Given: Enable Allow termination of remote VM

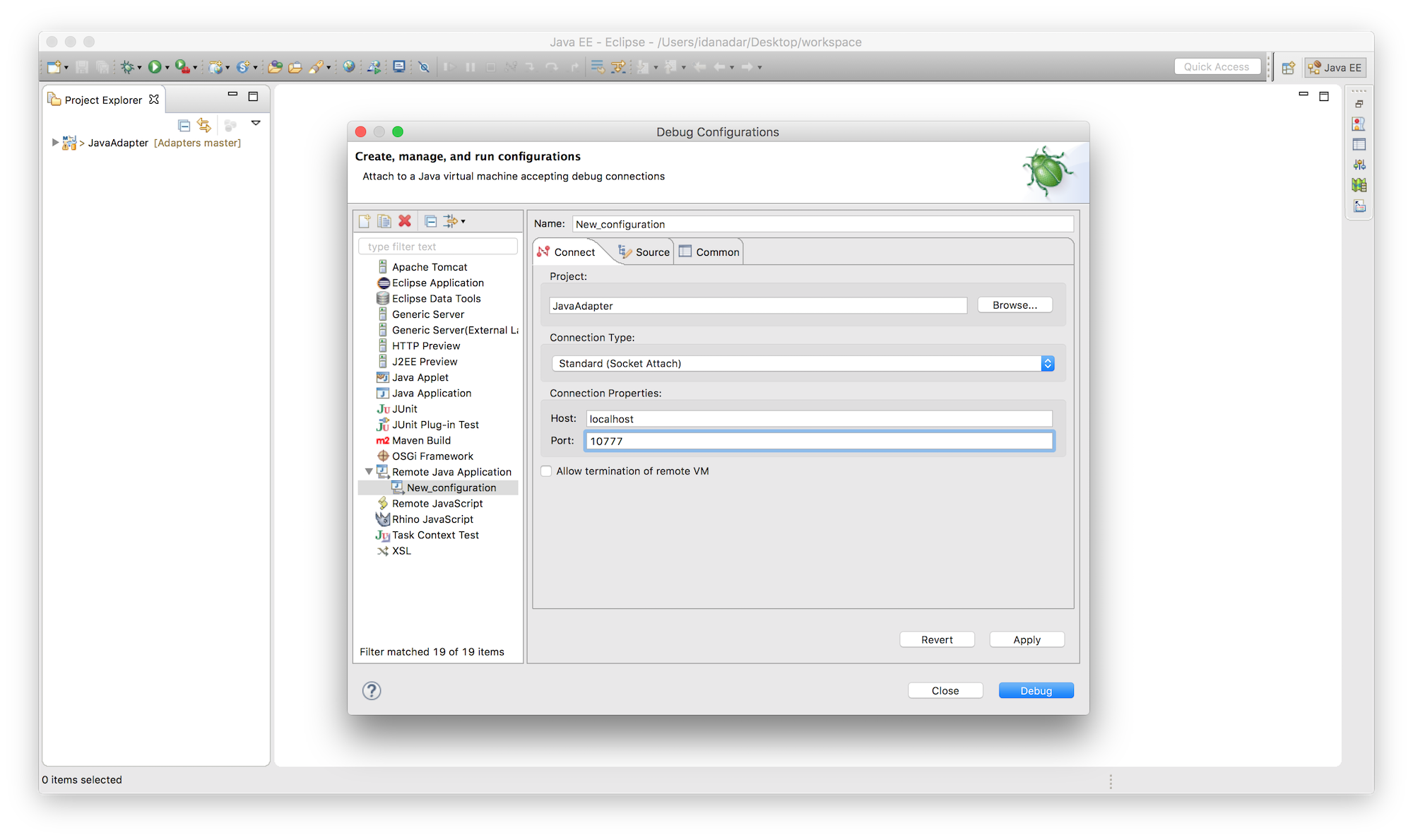Looking at the screenshot, I should pos(546,471).
